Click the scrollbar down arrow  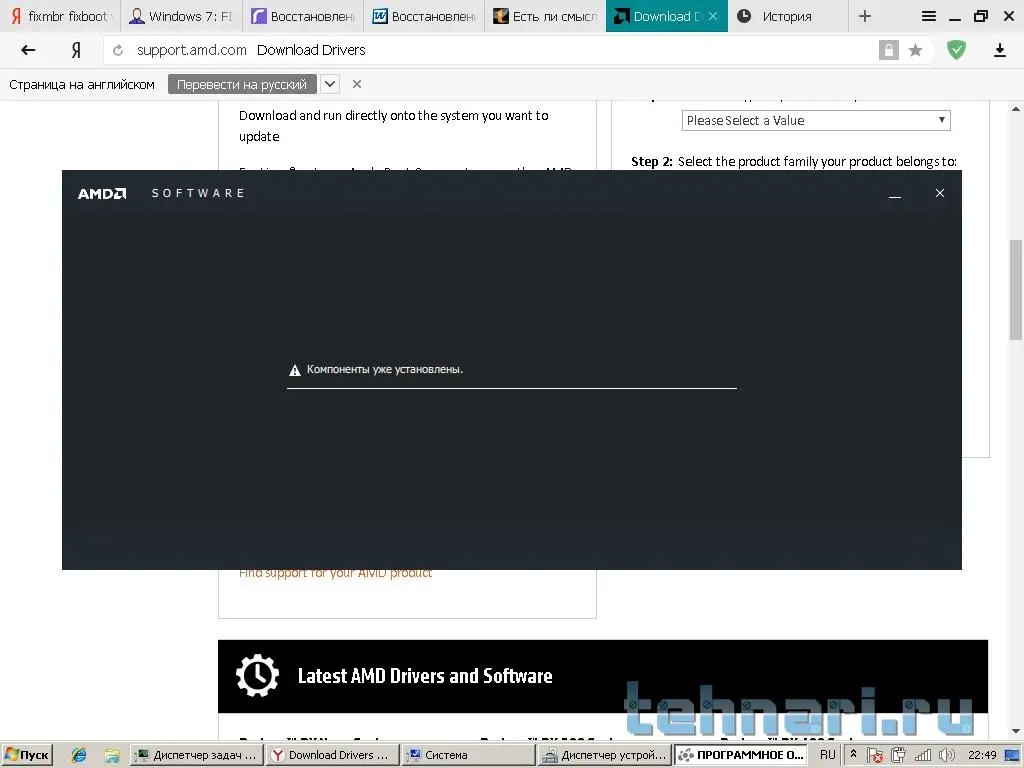click(x=1016, y=731)
